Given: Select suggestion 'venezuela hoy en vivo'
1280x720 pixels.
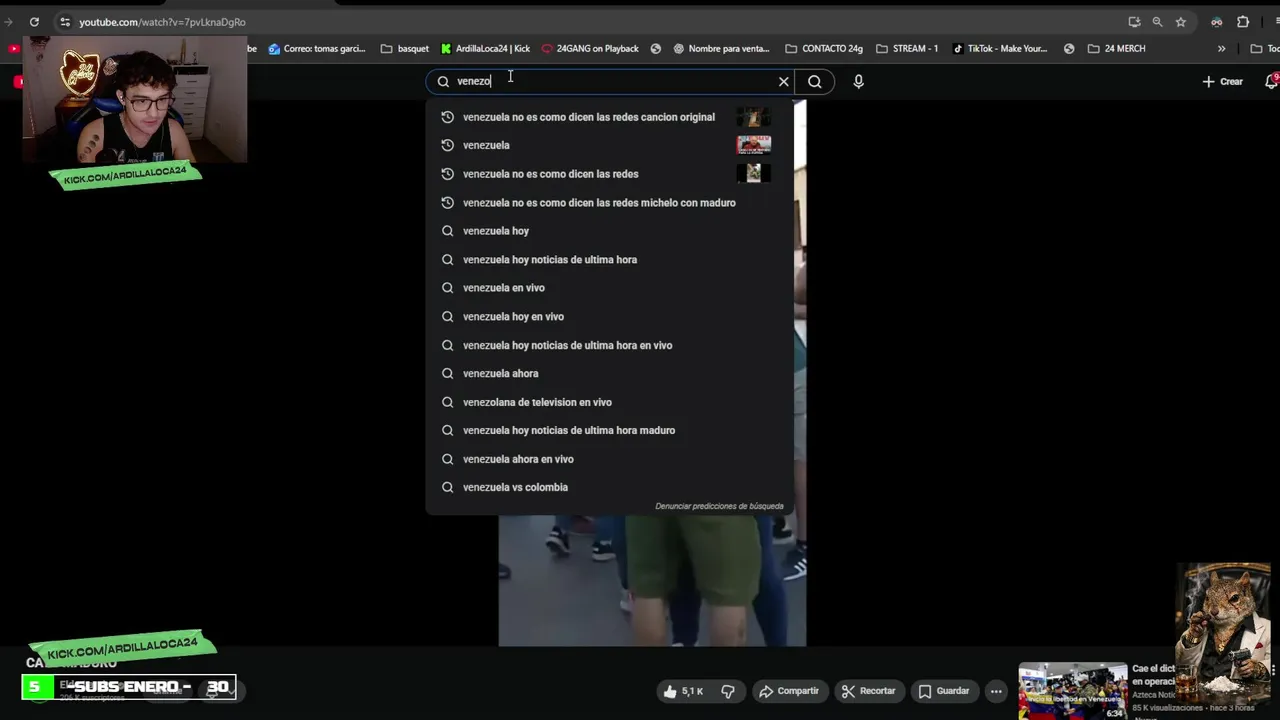Looking at the screenshot, I should (x=609, y=316).
